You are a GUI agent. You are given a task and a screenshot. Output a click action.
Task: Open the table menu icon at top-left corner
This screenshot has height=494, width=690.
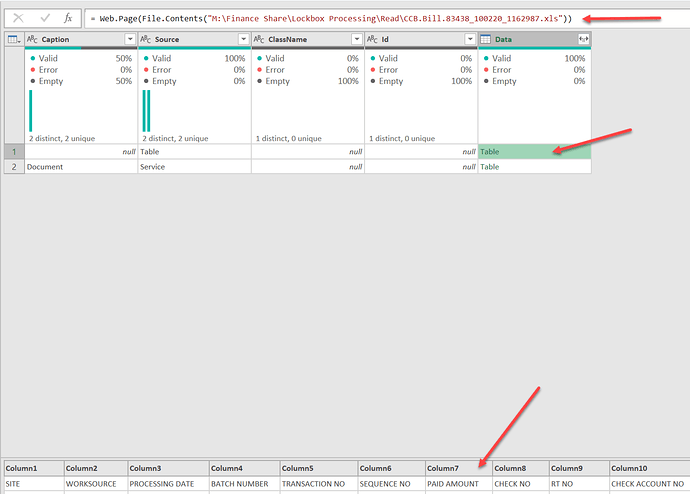pyautogui.click(x=14, y=39)
